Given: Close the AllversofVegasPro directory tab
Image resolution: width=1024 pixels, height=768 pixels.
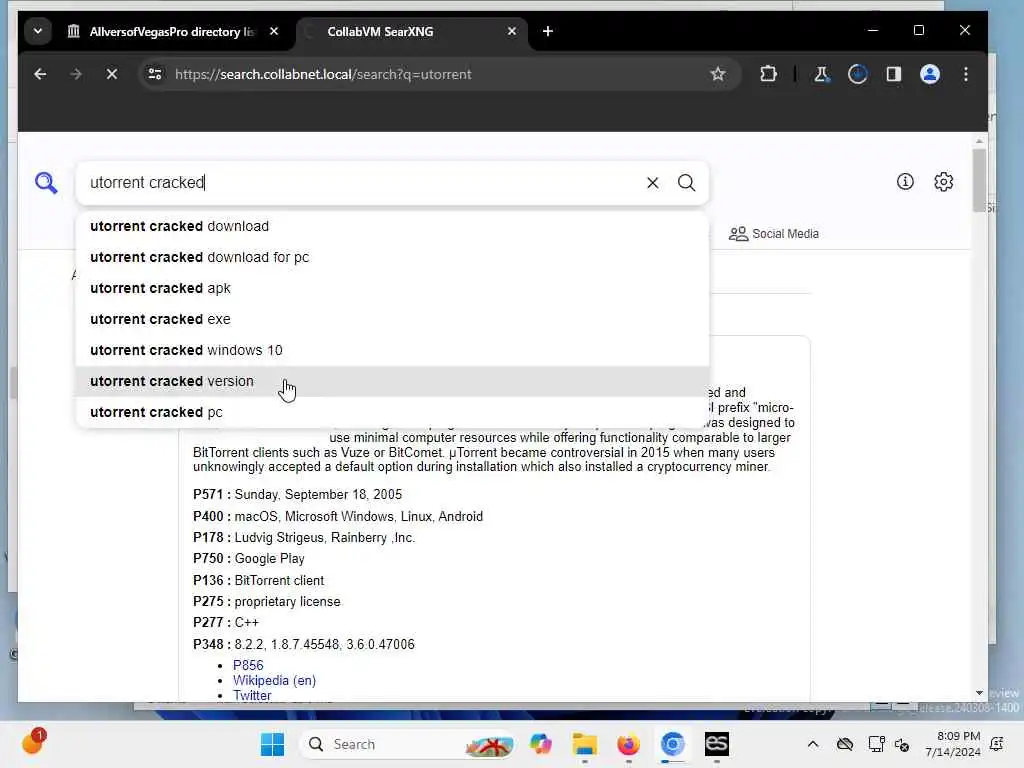Looking at the screenshot, I should [274, 31].
